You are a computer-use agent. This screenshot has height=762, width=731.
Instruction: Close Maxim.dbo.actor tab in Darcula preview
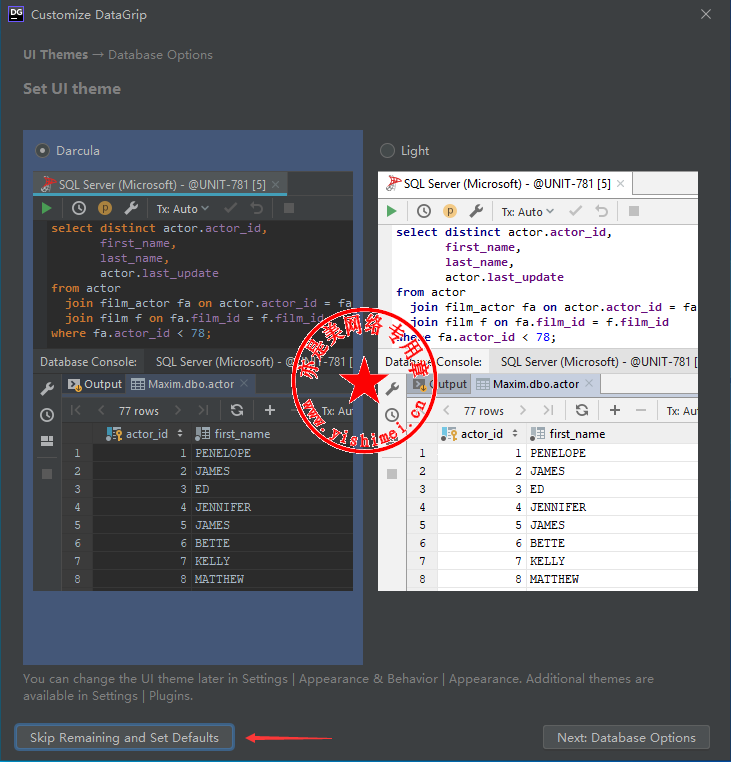[244, 383]
